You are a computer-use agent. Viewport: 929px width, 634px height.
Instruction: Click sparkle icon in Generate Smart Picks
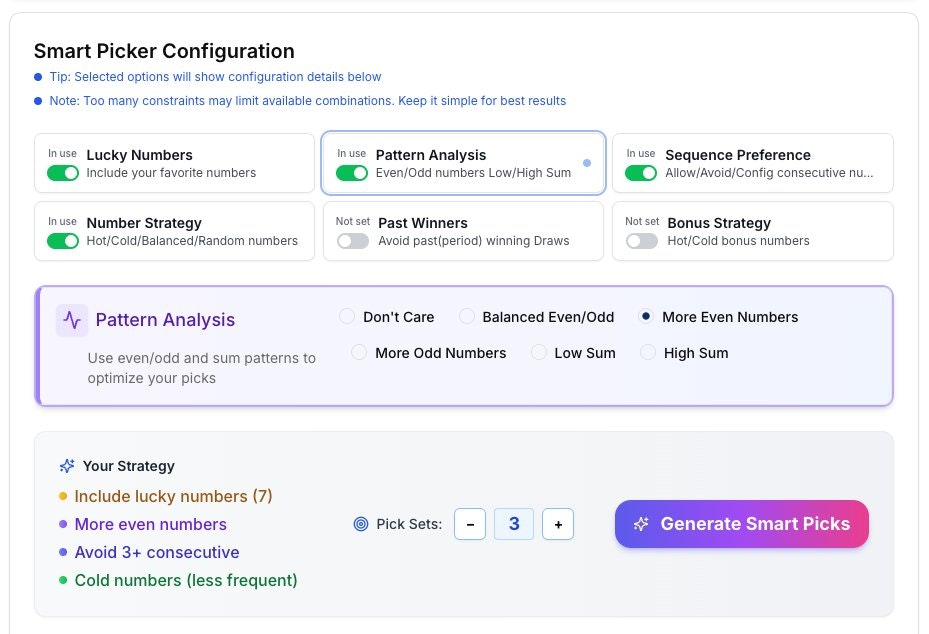(x=641, y=524)
